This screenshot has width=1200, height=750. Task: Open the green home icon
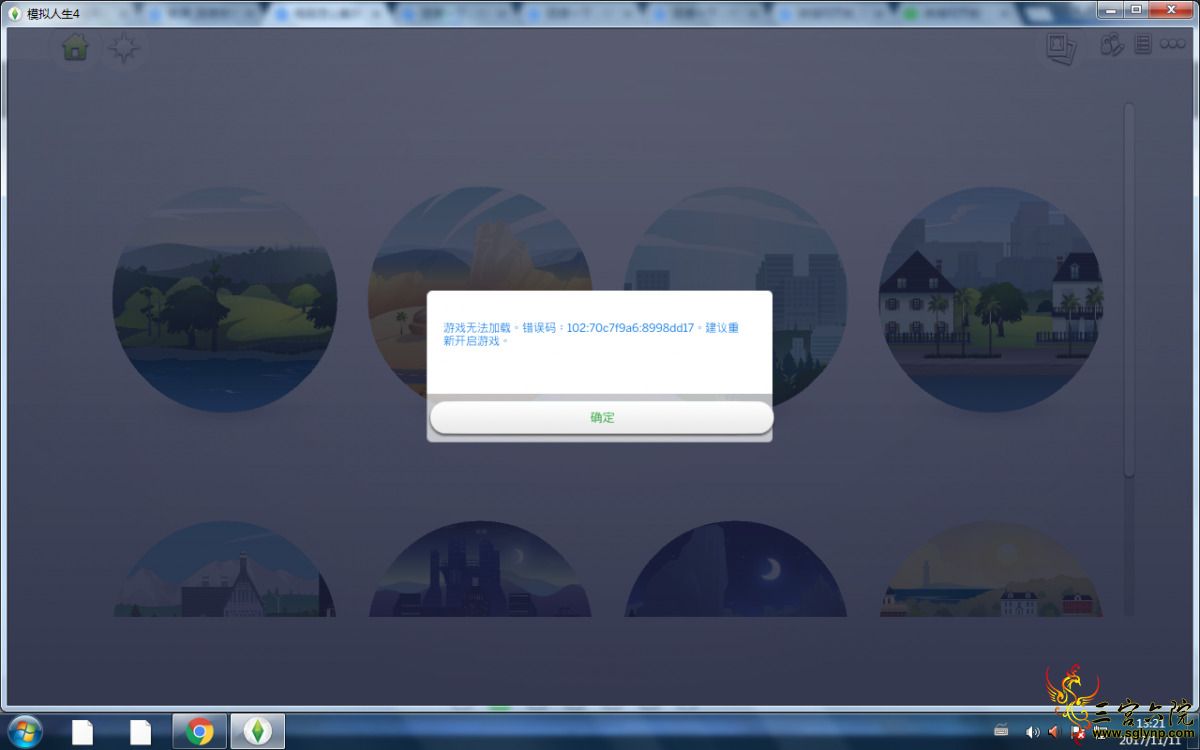75,48
